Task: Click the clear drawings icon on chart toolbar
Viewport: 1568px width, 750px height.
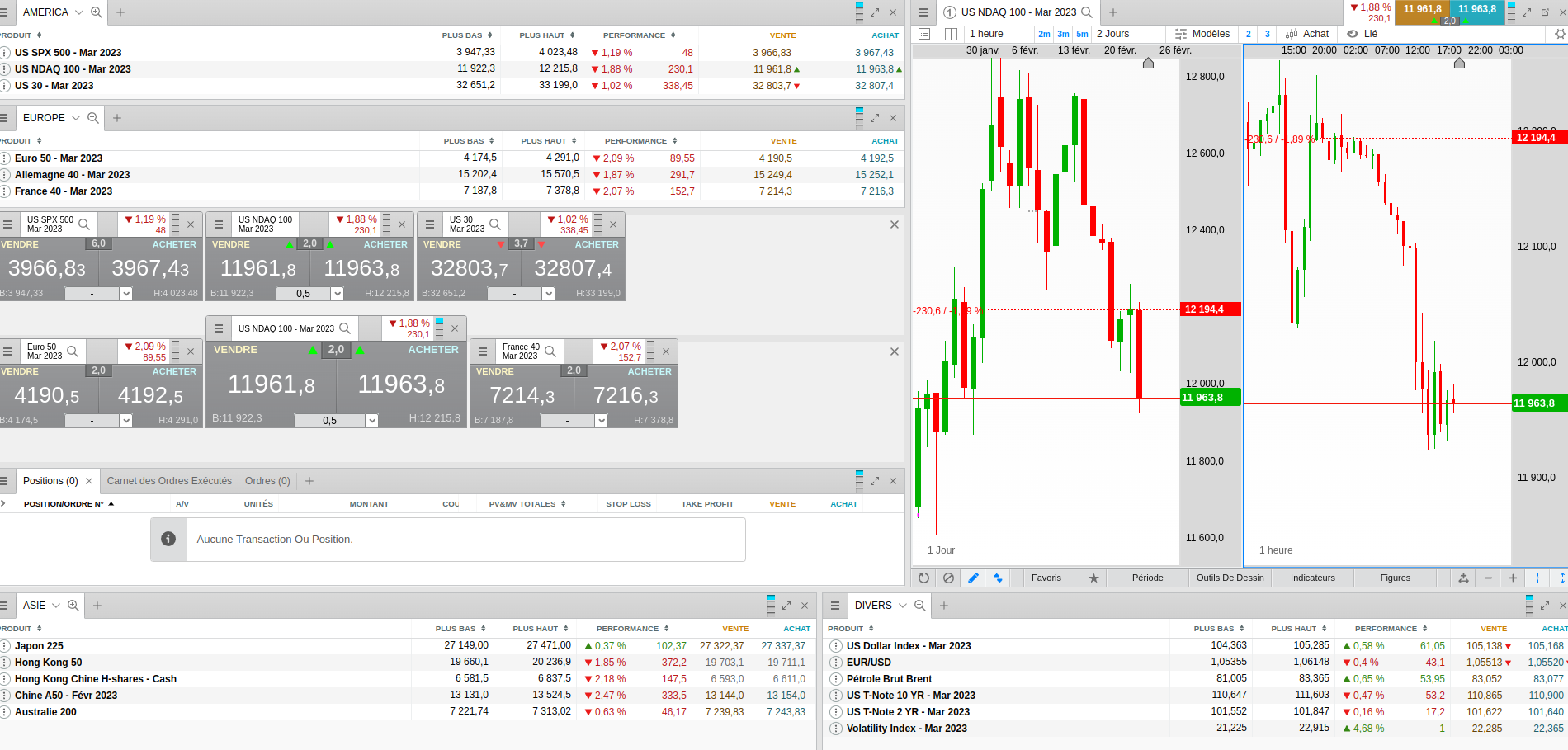Action: click(948, 578)
